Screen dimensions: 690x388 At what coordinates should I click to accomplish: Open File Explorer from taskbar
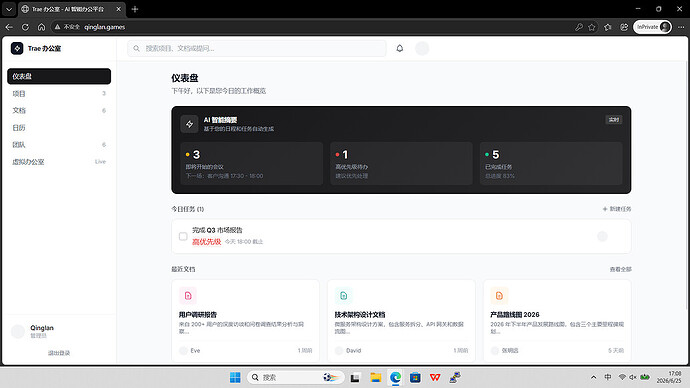pos(375,377)
